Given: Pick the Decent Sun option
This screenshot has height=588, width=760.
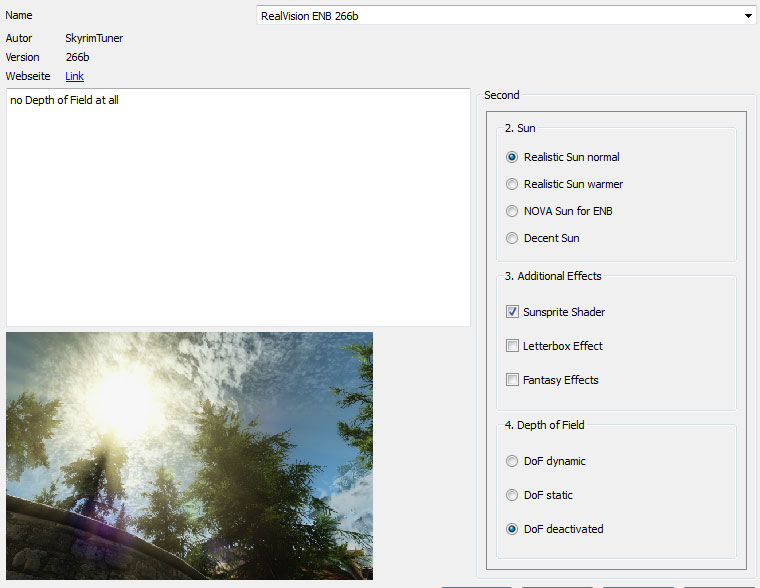Looking at the screenshot, I should point(512,238).
